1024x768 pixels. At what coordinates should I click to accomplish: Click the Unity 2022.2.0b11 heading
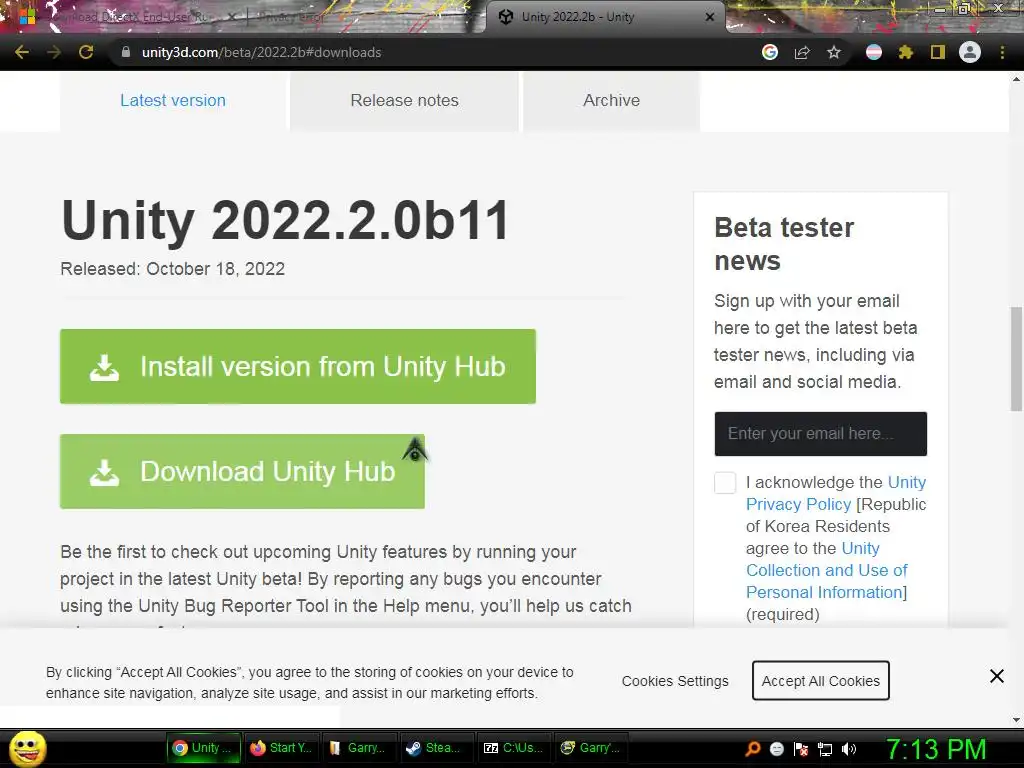[285, 220]
